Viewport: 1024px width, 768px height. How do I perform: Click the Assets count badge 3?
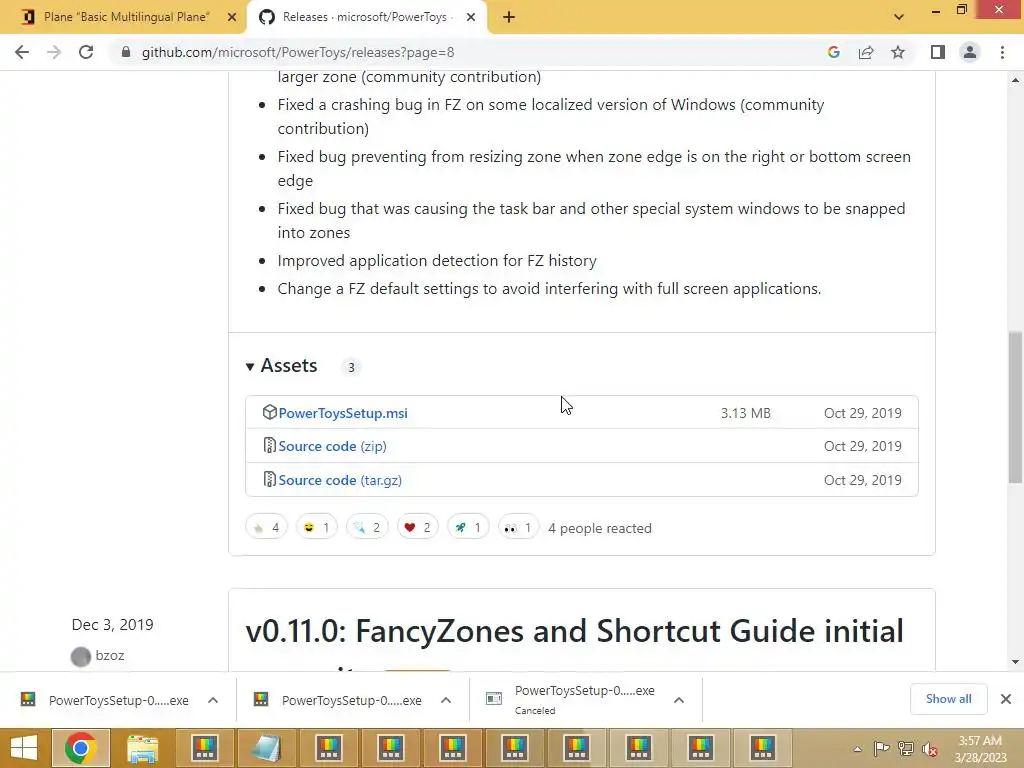(351, 367)
